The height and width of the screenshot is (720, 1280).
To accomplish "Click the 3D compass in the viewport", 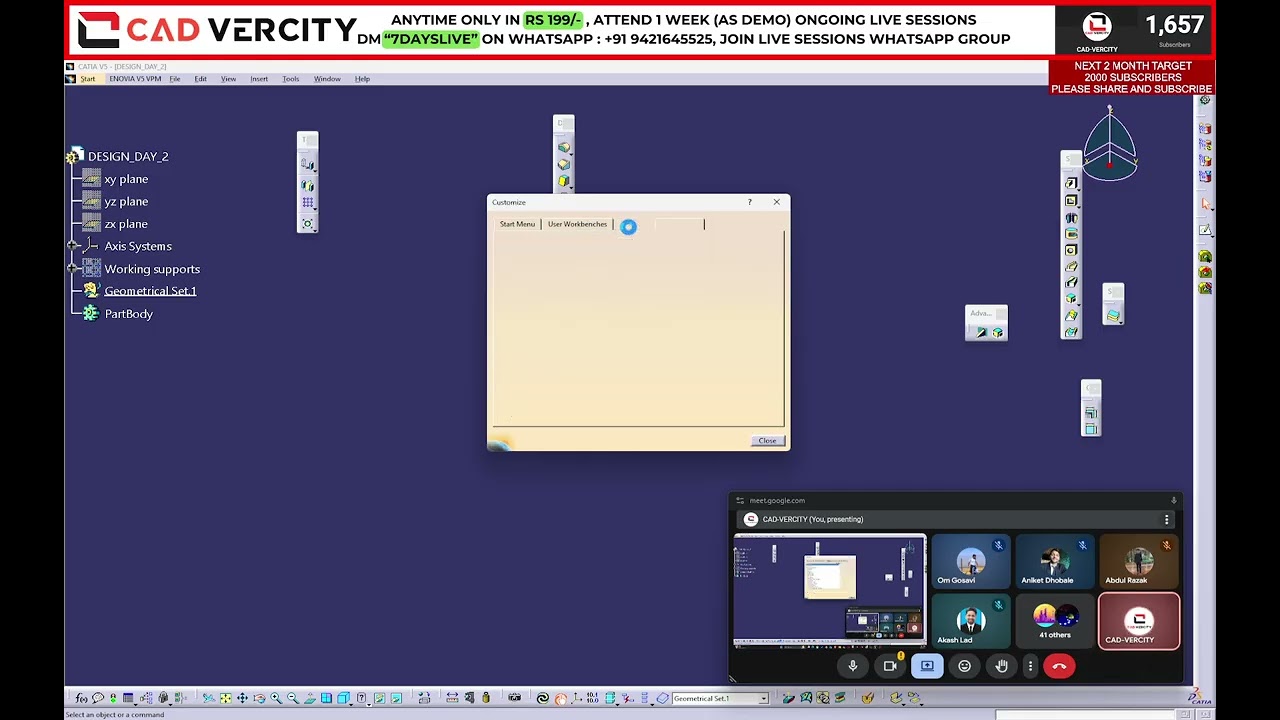I will tap(1109, 147).
